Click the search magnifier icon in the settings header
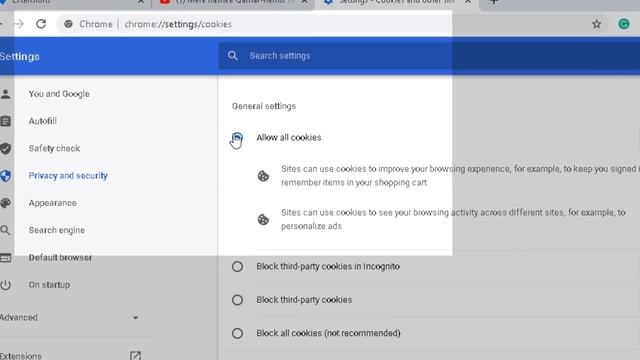The height and width of the screenshot is (360, 640). click(233, 56)
